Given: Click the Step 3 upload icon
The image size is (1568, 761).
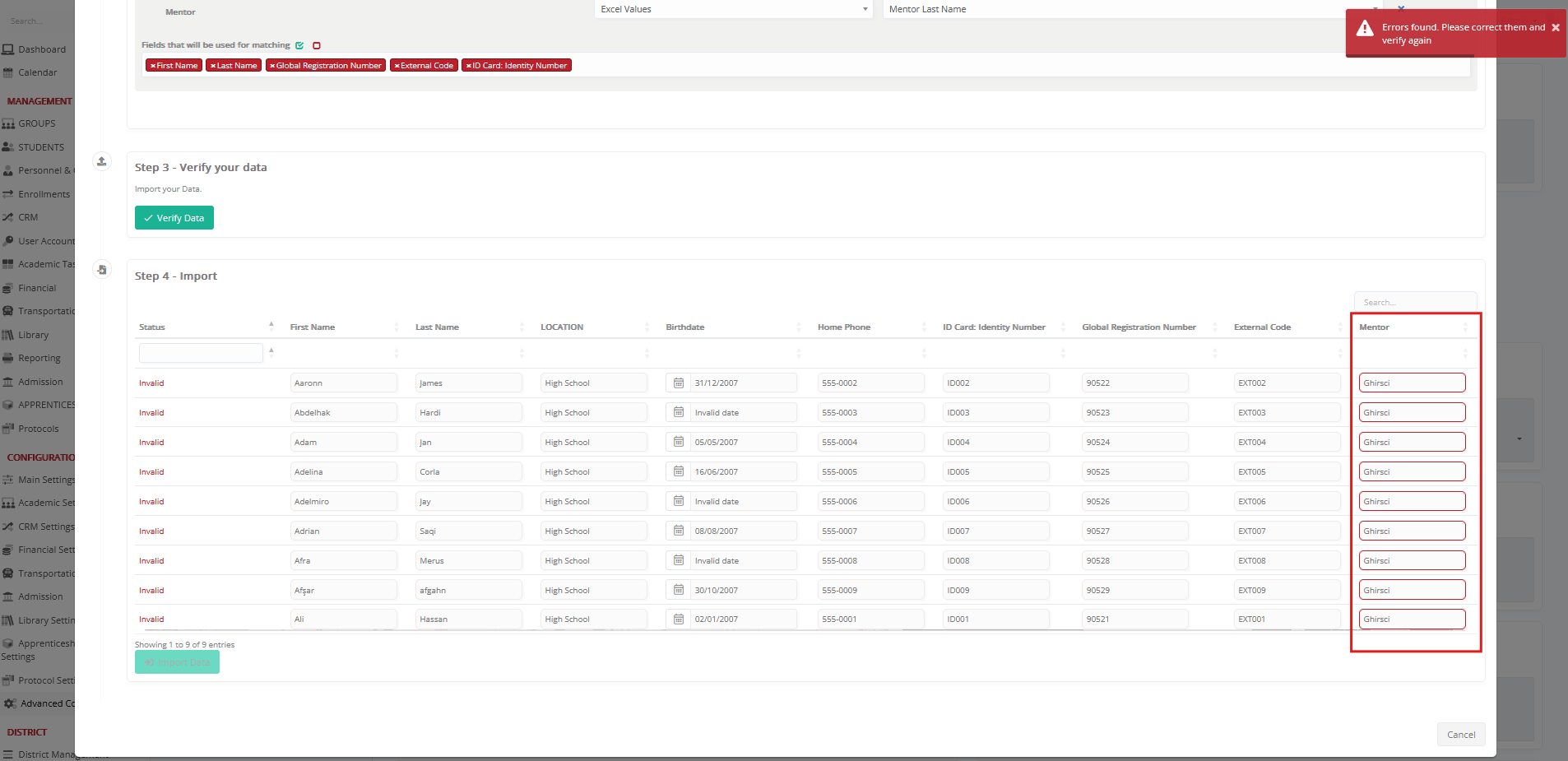Looking at the screenshot, I should [102, 161].
